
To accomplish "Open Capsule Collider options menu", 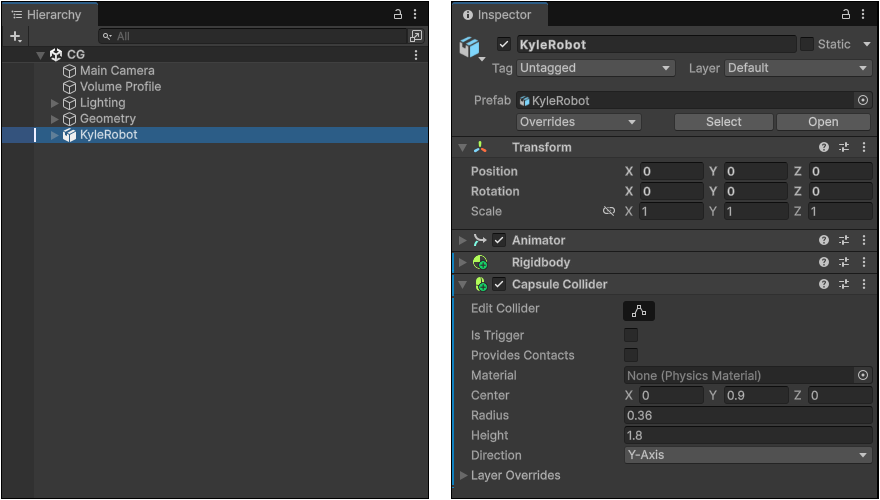I will click(864, 285).
